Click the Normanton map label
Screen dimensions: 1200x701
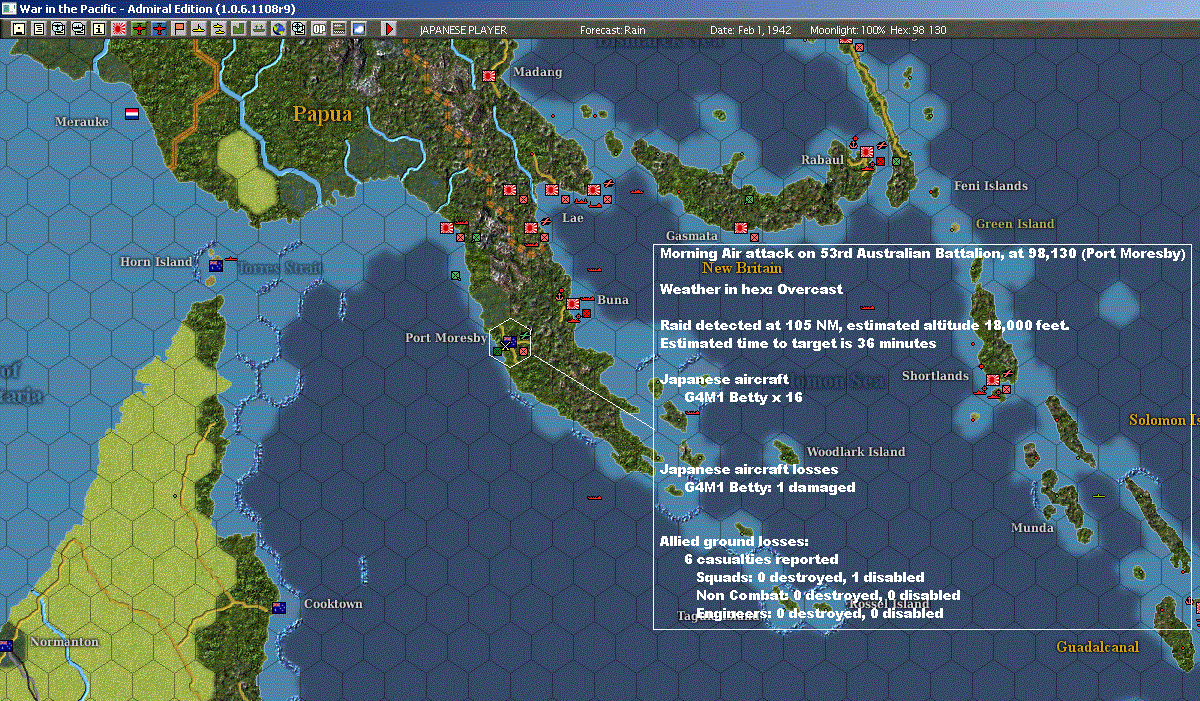[x=64, y=642]
